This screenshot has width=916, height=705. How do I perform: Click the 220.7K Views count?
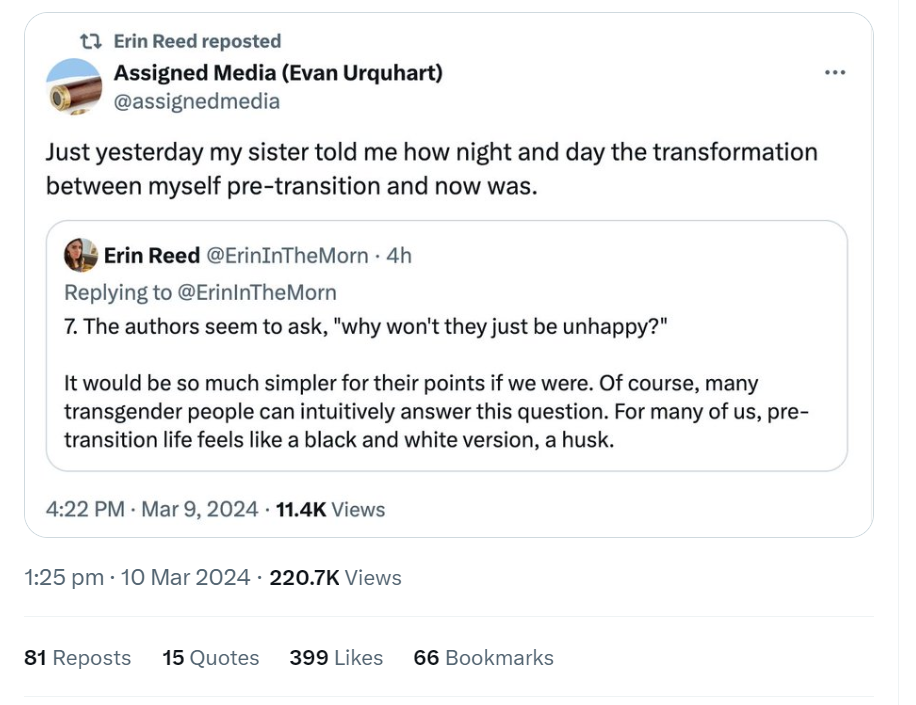tap(335, 577)
